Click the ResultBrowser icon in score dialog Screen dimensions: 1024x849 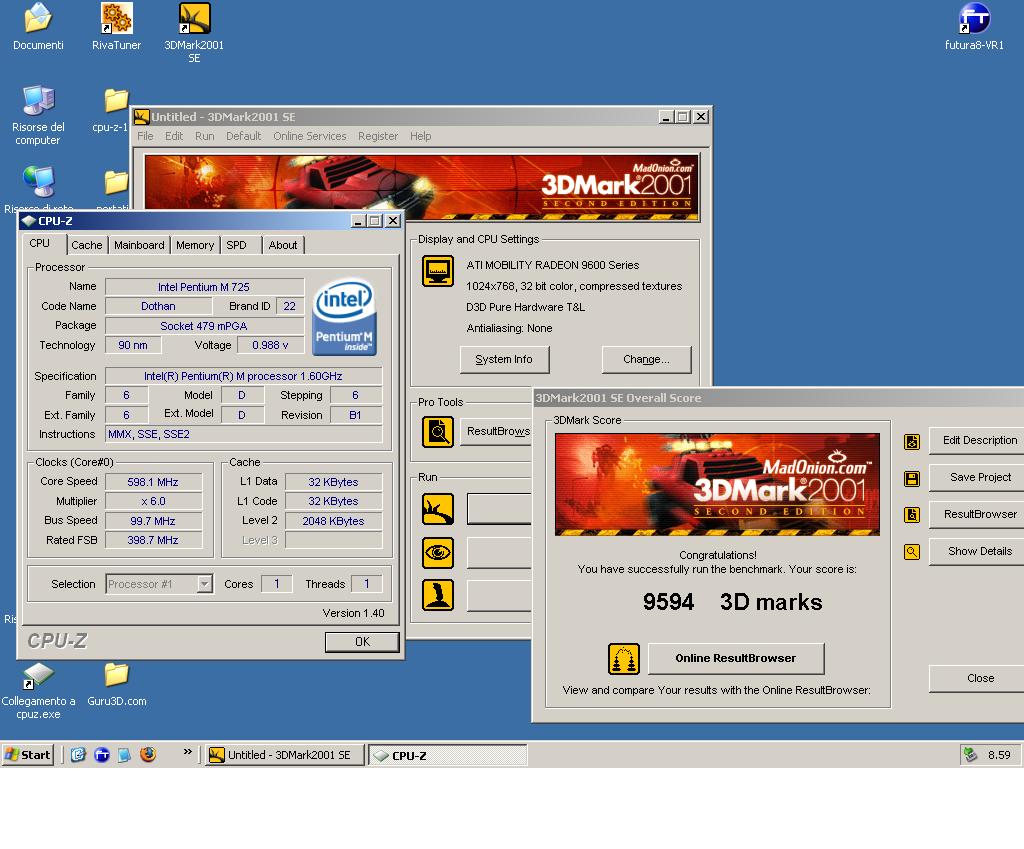pos(912,515)
